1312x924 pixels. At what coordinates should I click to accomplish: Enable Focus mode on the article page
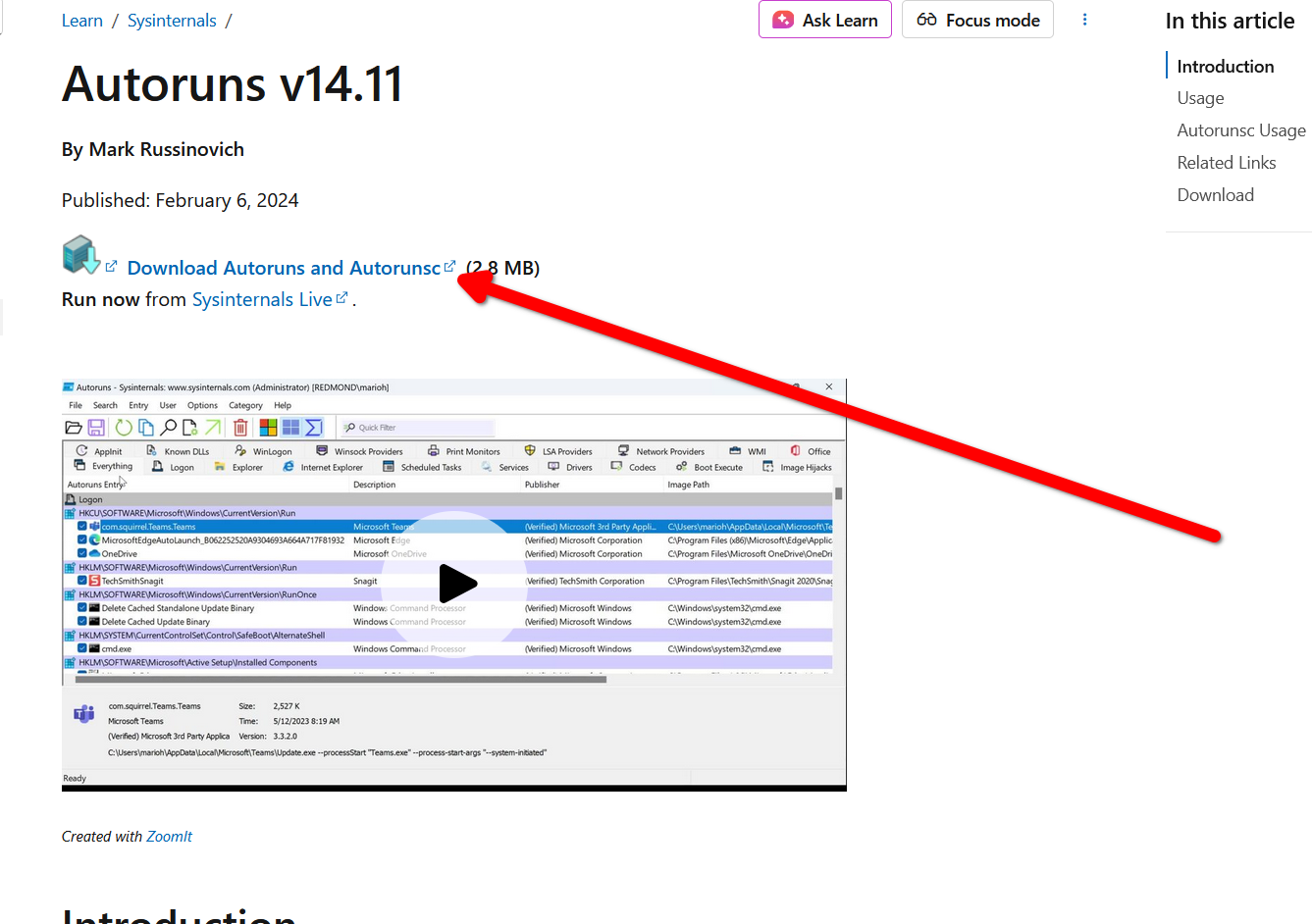point(977,20)
